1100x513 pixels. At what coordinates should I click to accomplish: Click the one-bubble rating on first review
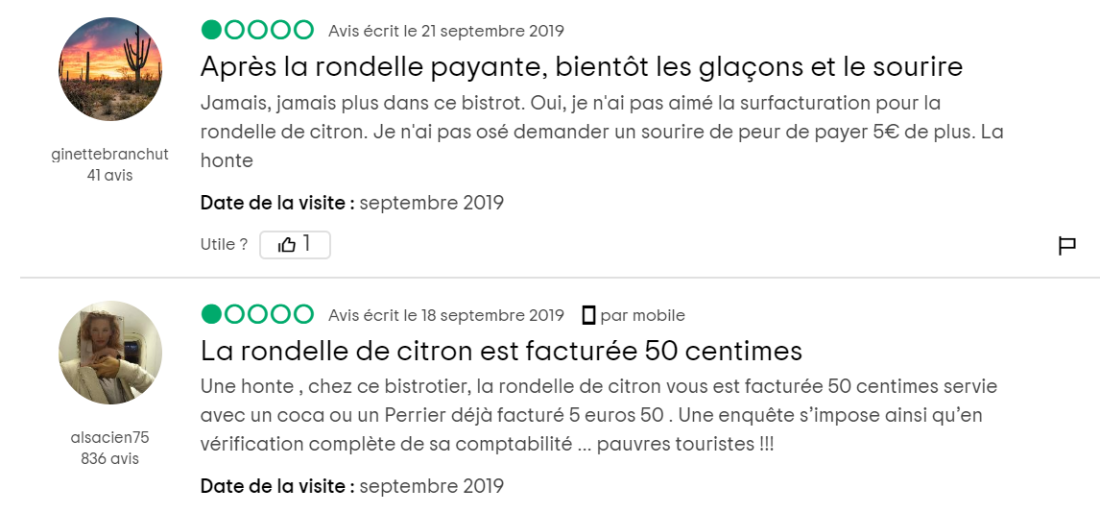257,30
